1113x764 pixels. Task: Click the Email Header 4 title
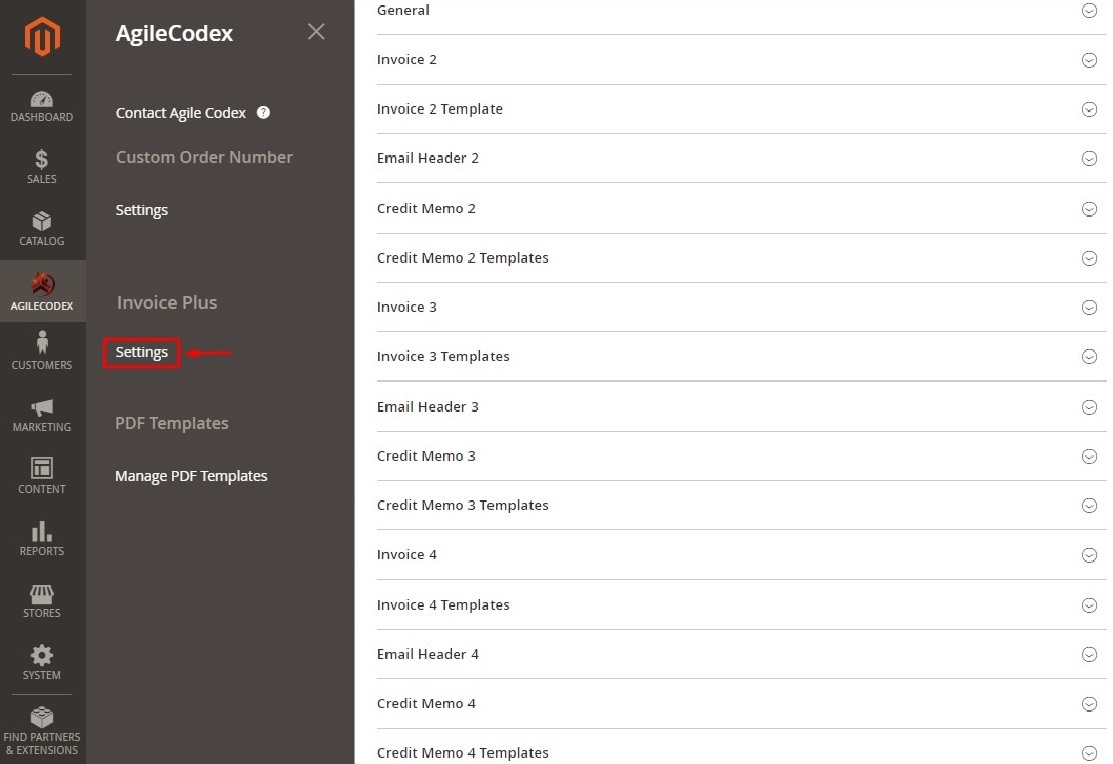click(x=427, y=654)
